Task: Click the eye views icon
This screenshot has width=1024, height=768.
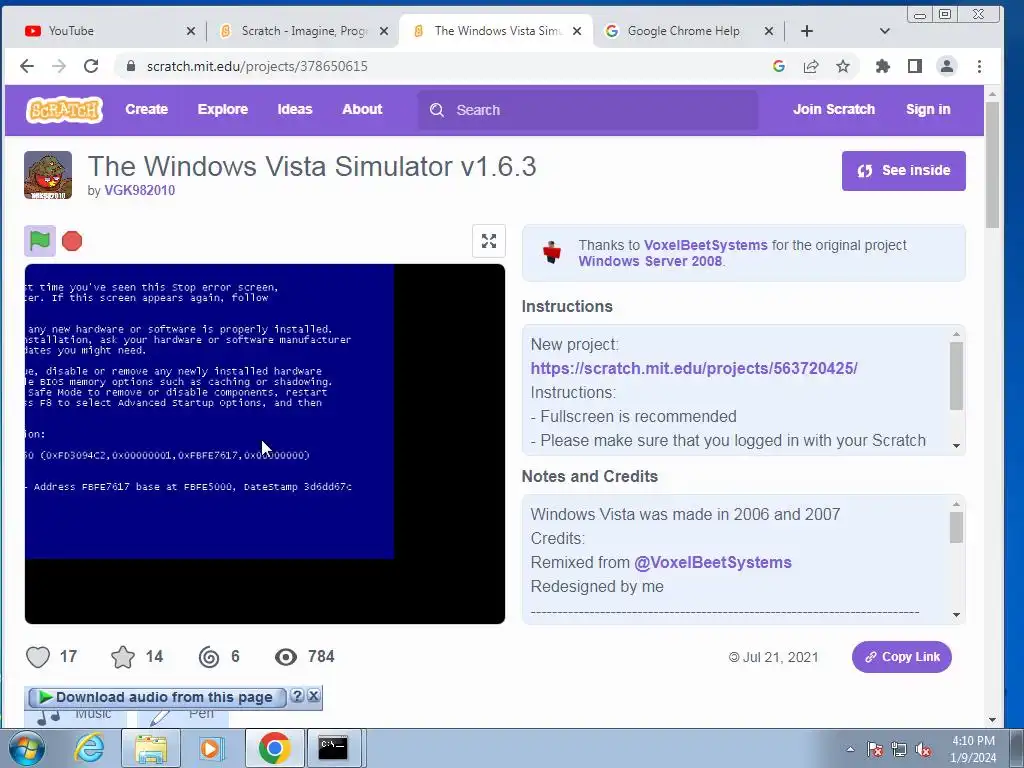Action: tap(285, 657)
